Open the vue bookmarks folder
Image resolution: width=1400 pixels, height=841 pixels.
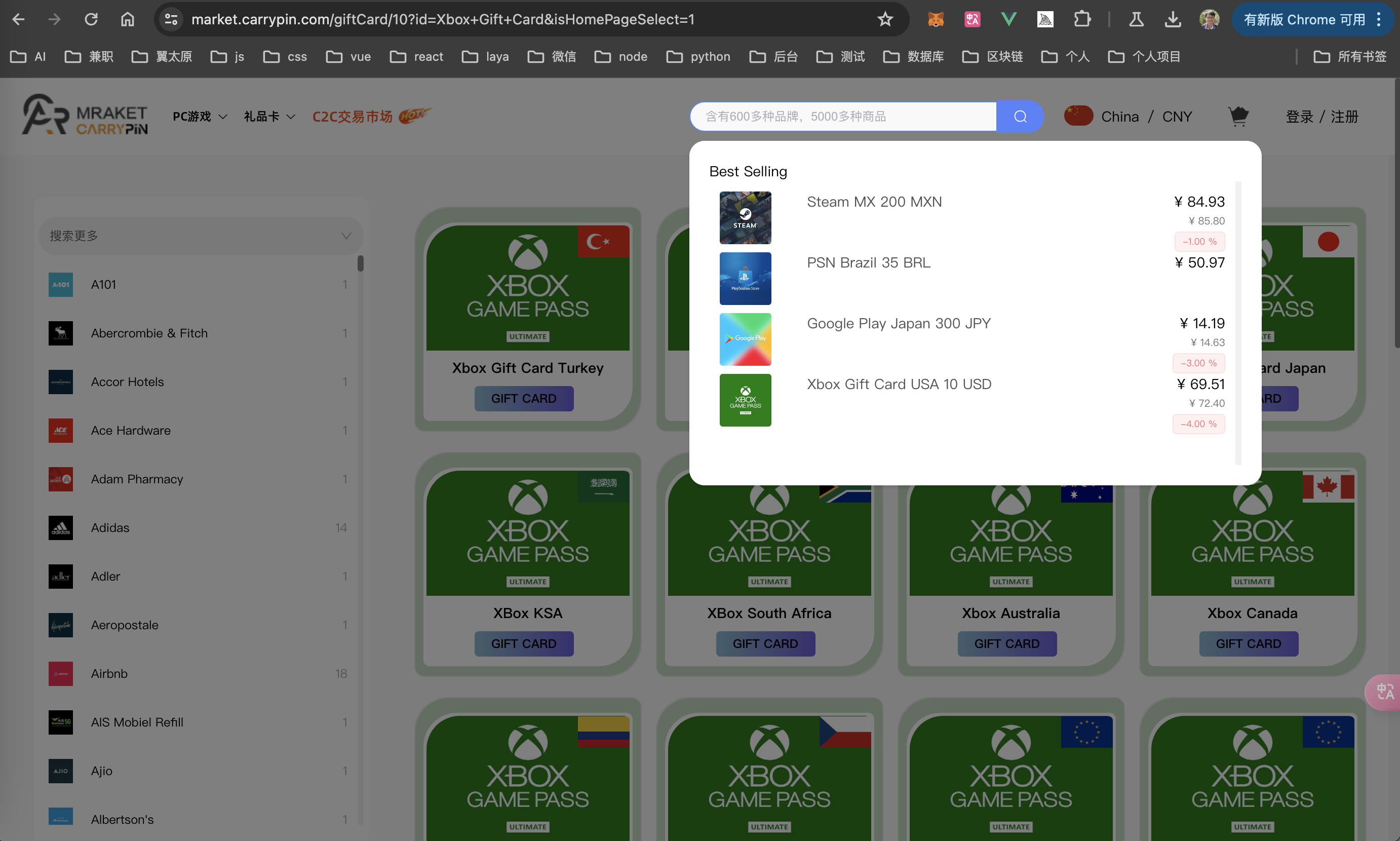(348, 57)
